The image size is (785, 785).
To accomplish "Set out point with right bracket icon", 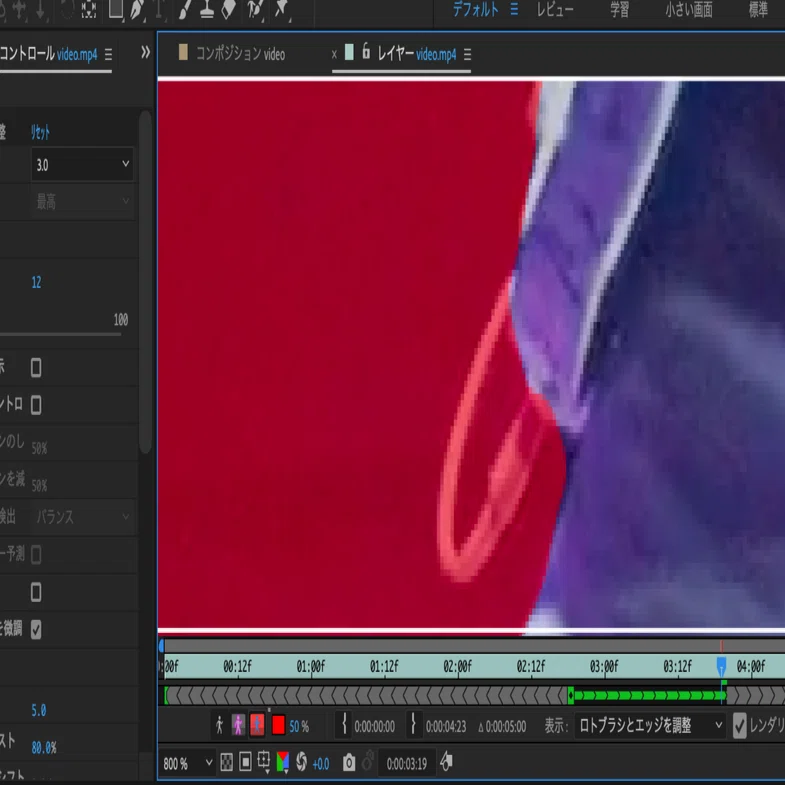I will click(414, 724).
